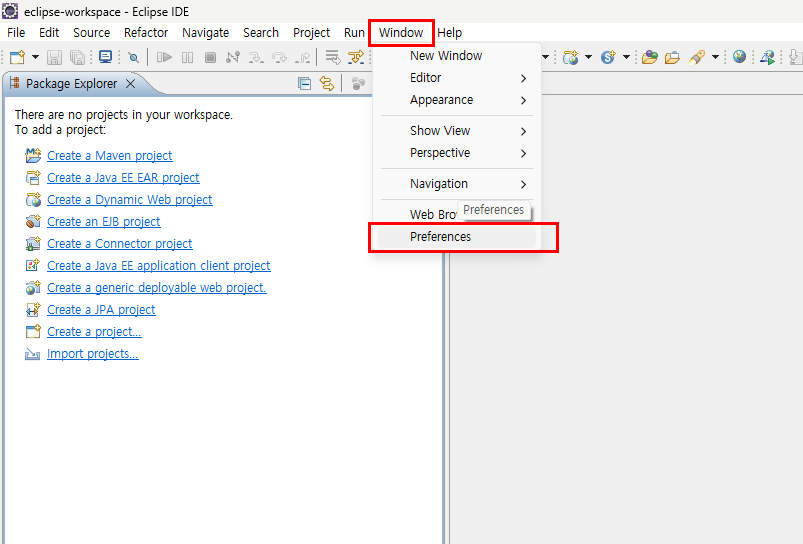Image resolution: width=803 pixels, height=544 pixels.
Task: Click the Step Return icon
Action: click(x=303, y=57)
